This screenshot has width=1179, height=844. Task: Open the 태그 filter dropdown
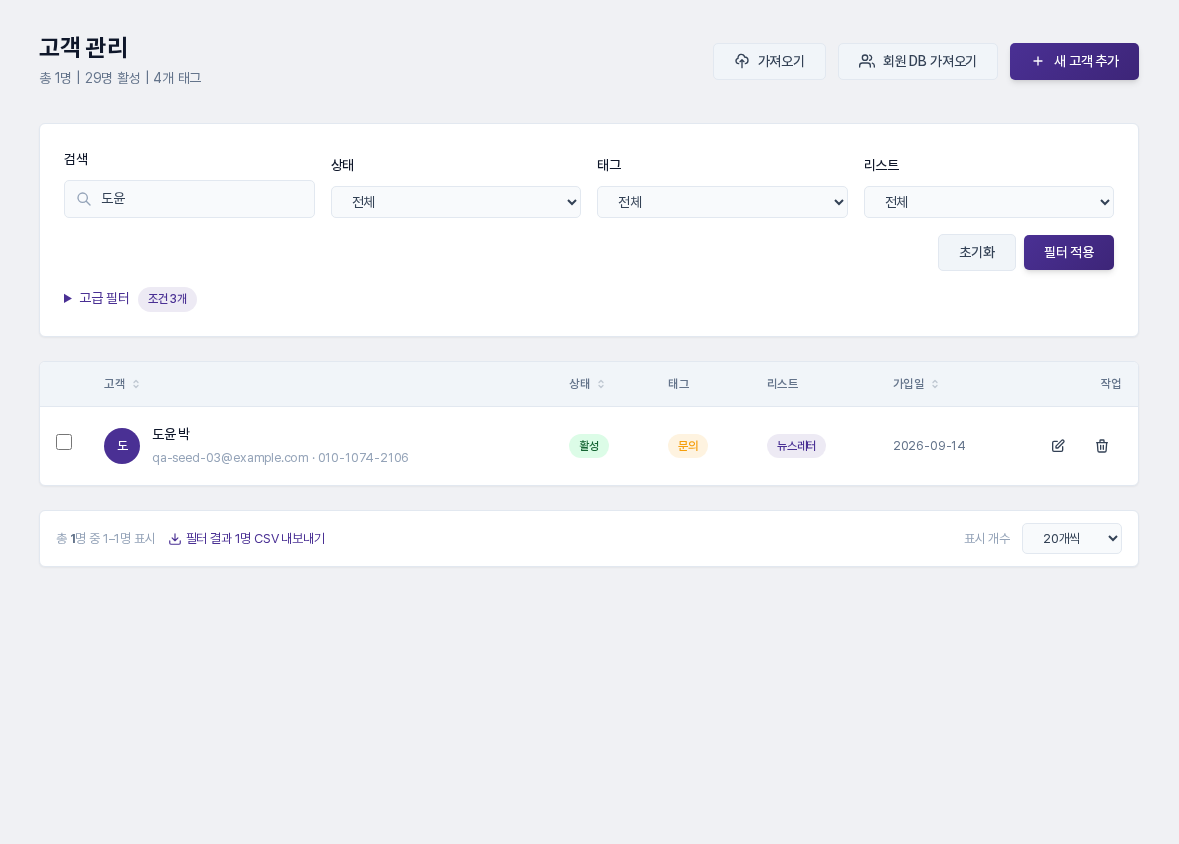point(722,202)
